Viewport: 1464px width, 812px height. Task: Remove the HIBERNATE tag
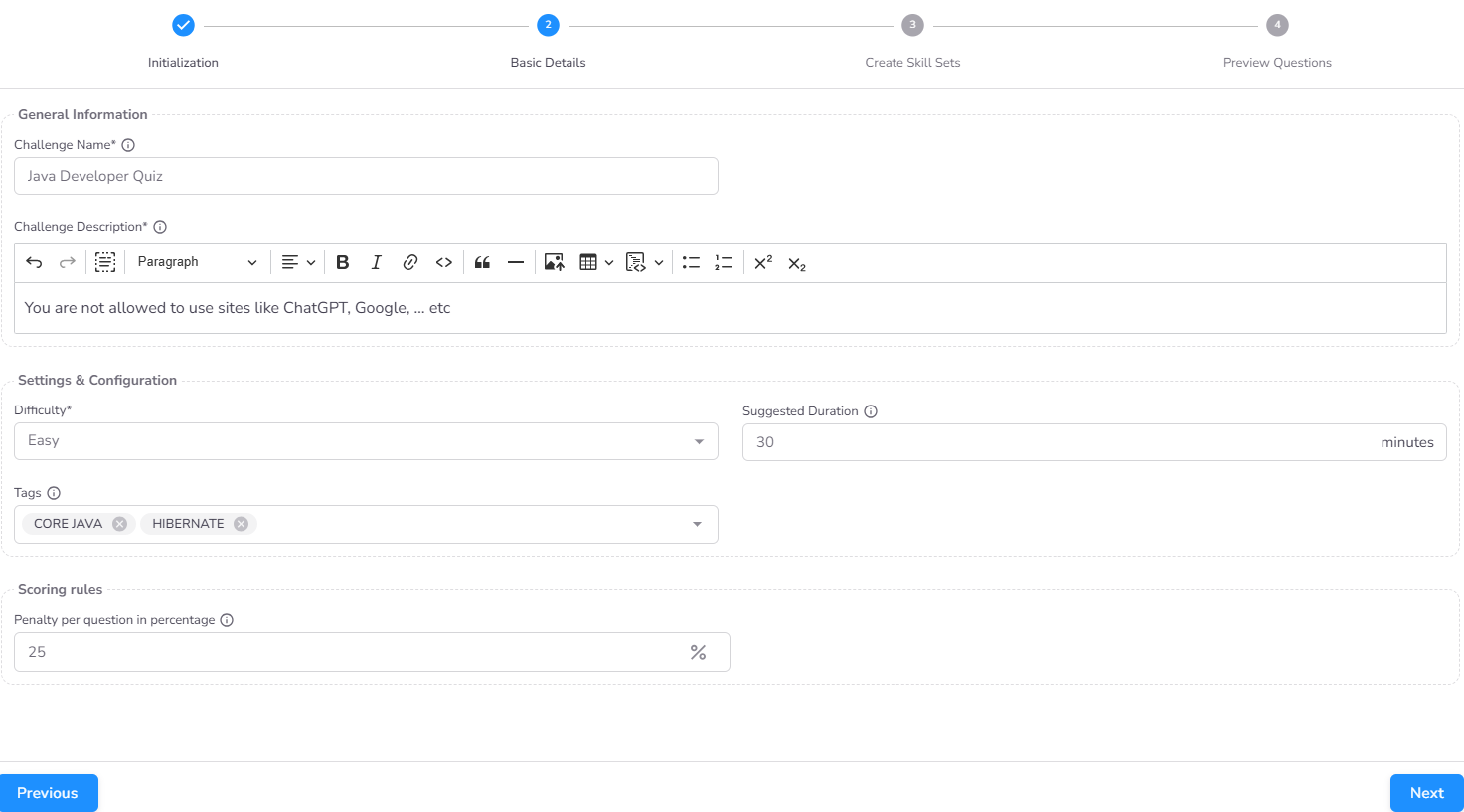pos(241,524)
